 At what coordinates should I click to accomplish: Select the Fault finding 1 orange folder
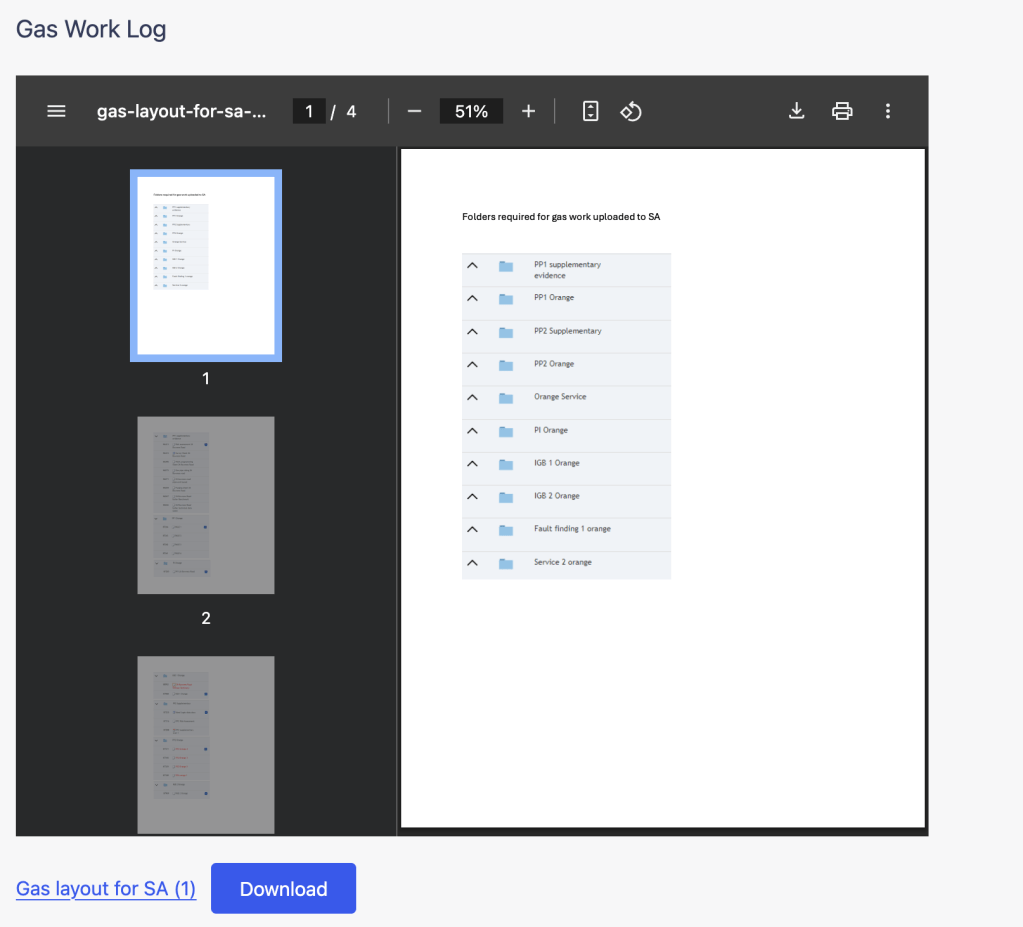(571, 529)
